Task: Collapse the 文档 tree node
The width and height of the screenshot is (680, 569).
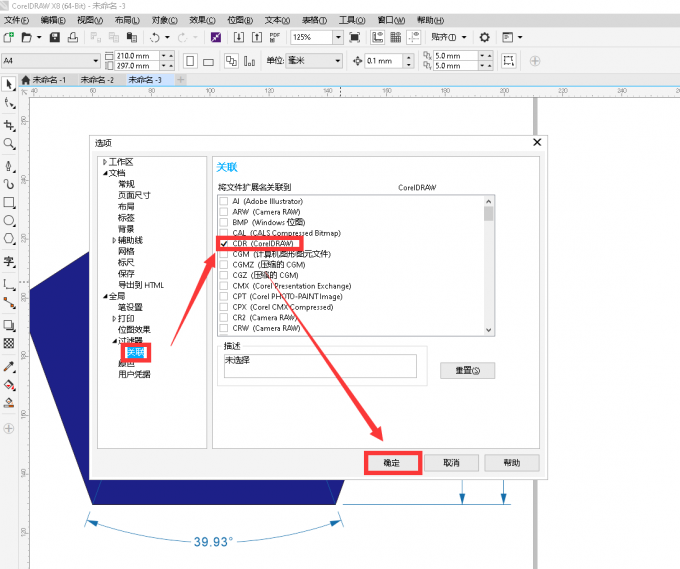Action: 105,173
